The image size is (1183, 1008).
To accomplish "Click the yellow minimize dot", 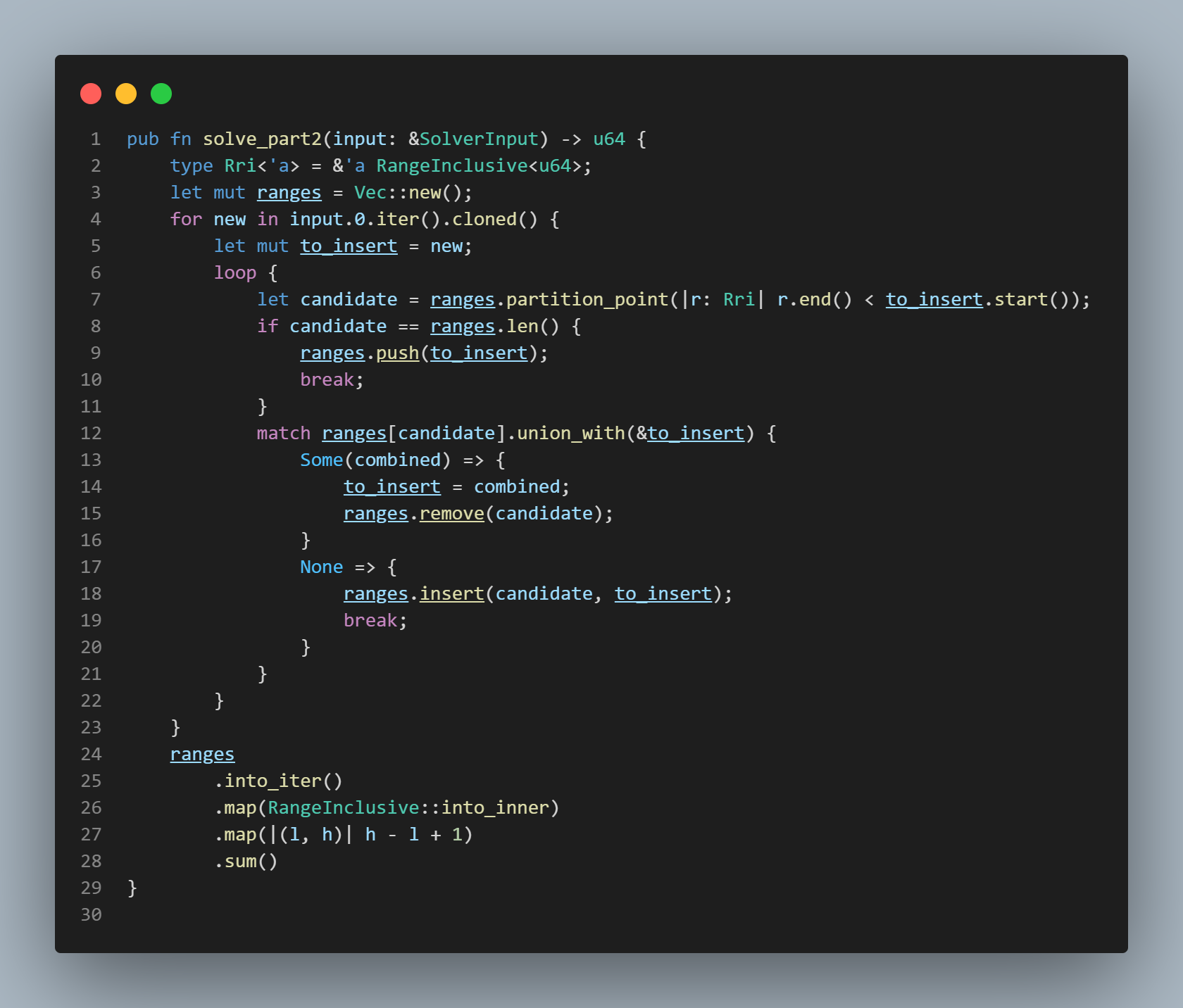I will click(x=126, y=94).
